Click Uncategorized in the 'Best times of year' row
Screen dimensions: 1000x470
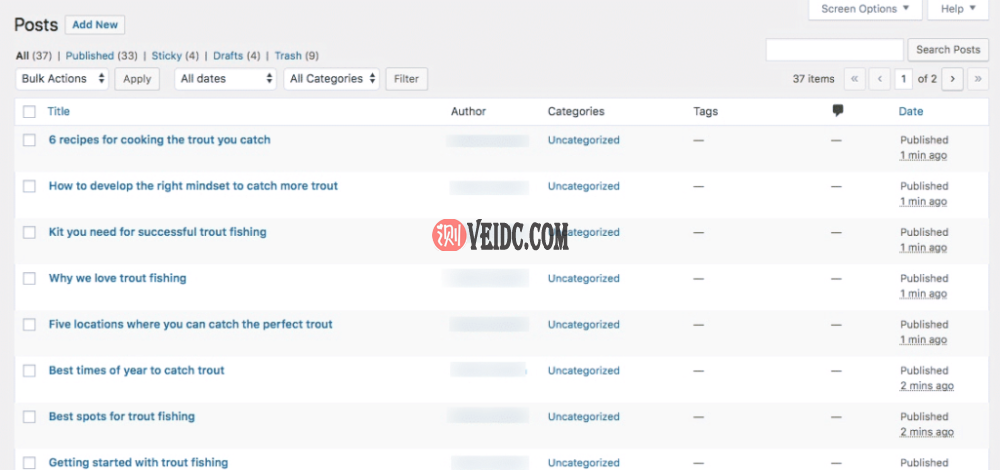(584, 371)
